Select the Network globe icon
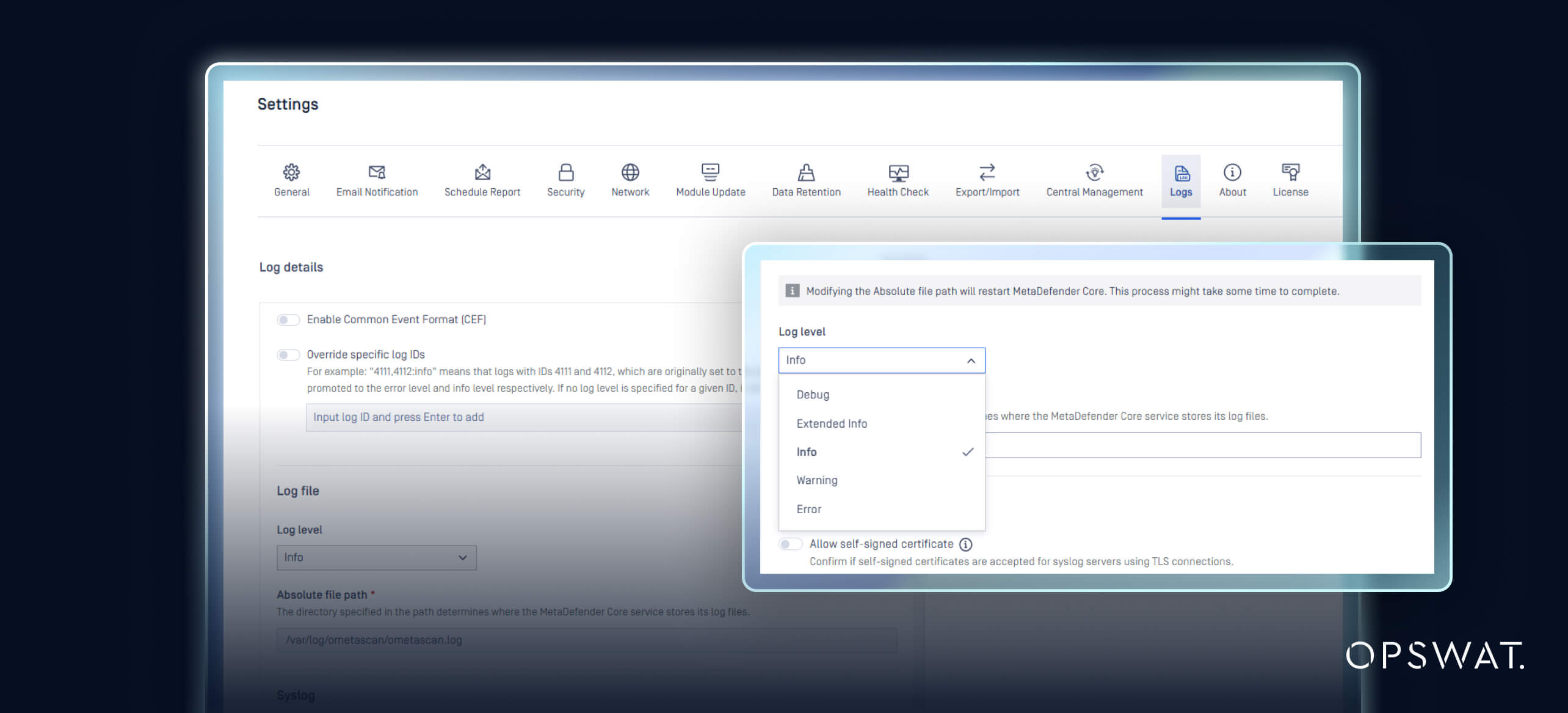Image resolution: width=1568 pixels, height=713 pixels. click(x=630, y=179)
